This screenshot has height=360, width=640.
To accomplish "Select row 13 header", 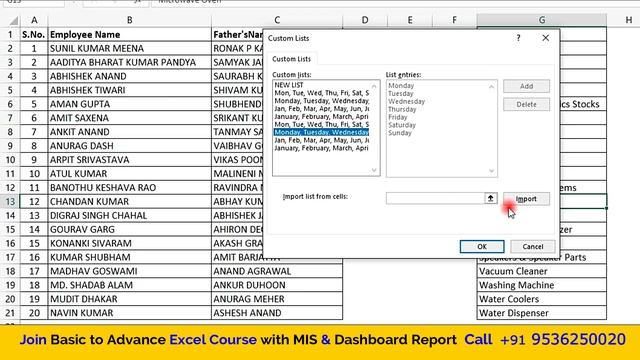I will coord(10,202).
